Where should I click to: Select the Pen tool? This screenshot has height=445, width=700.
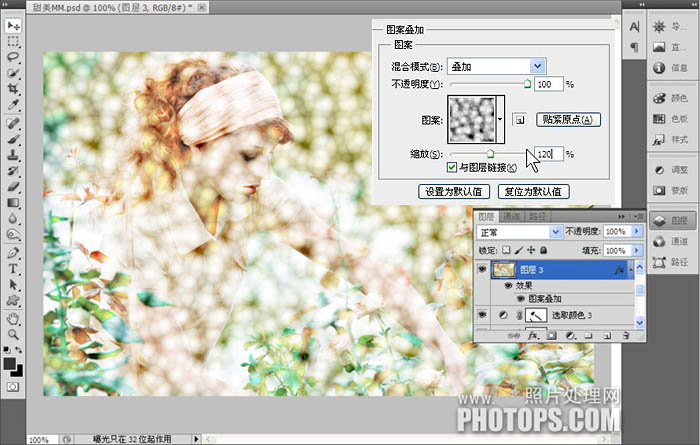13,253
